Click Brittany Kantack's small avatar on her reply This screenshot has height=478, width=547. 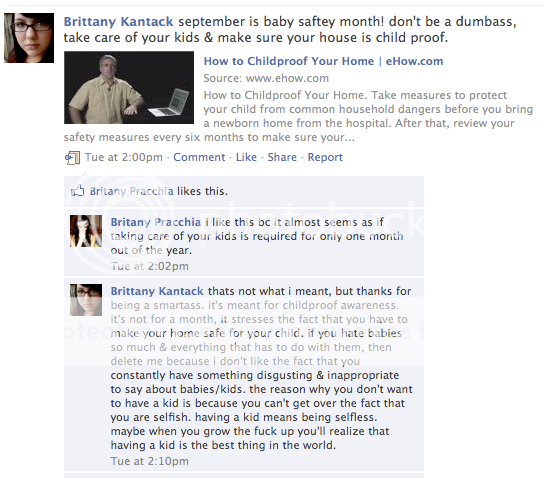[86, 300]
